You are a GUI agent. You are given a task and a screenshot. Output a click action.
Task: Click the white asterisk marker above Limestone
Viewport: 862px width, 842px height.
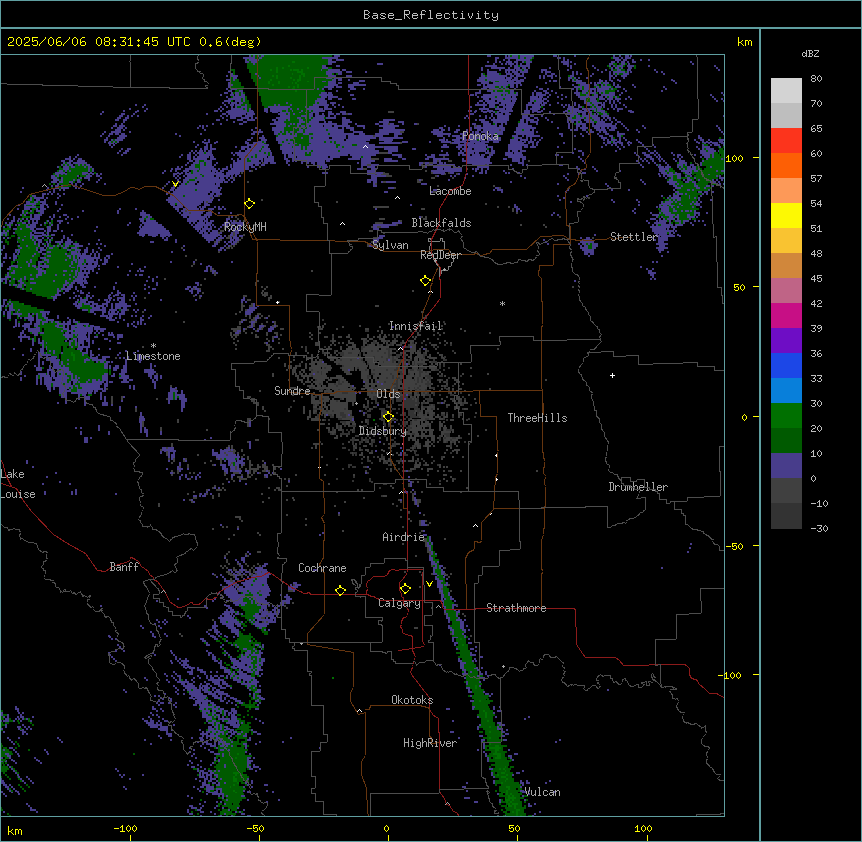coord(153,346)
